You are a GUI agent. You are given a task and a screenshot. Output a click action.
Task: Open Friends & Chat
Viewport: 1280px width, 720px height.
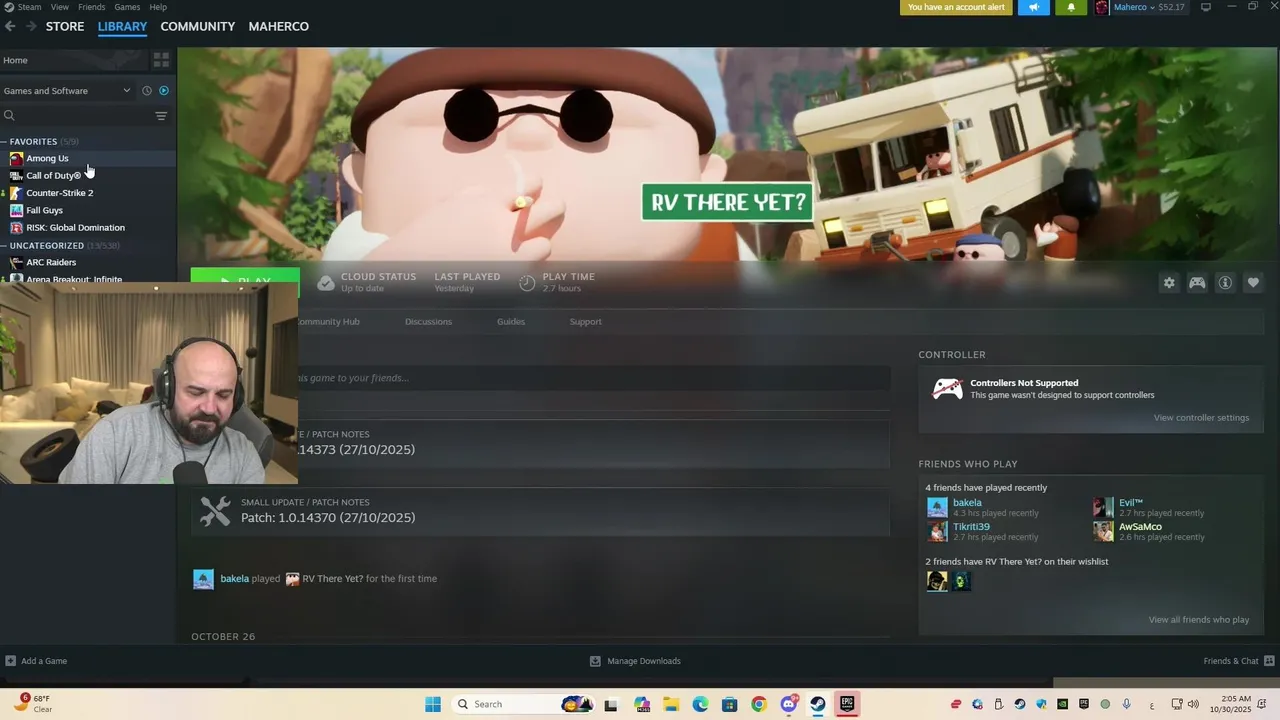pyautogui.click(x=1239, y=661)
